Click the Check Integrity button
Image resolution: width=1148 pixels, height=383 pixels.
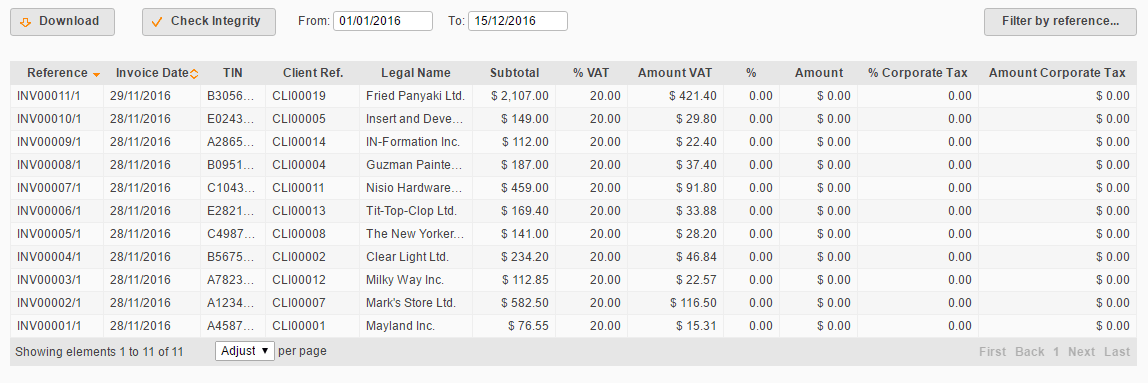click(x=209, y=21)
